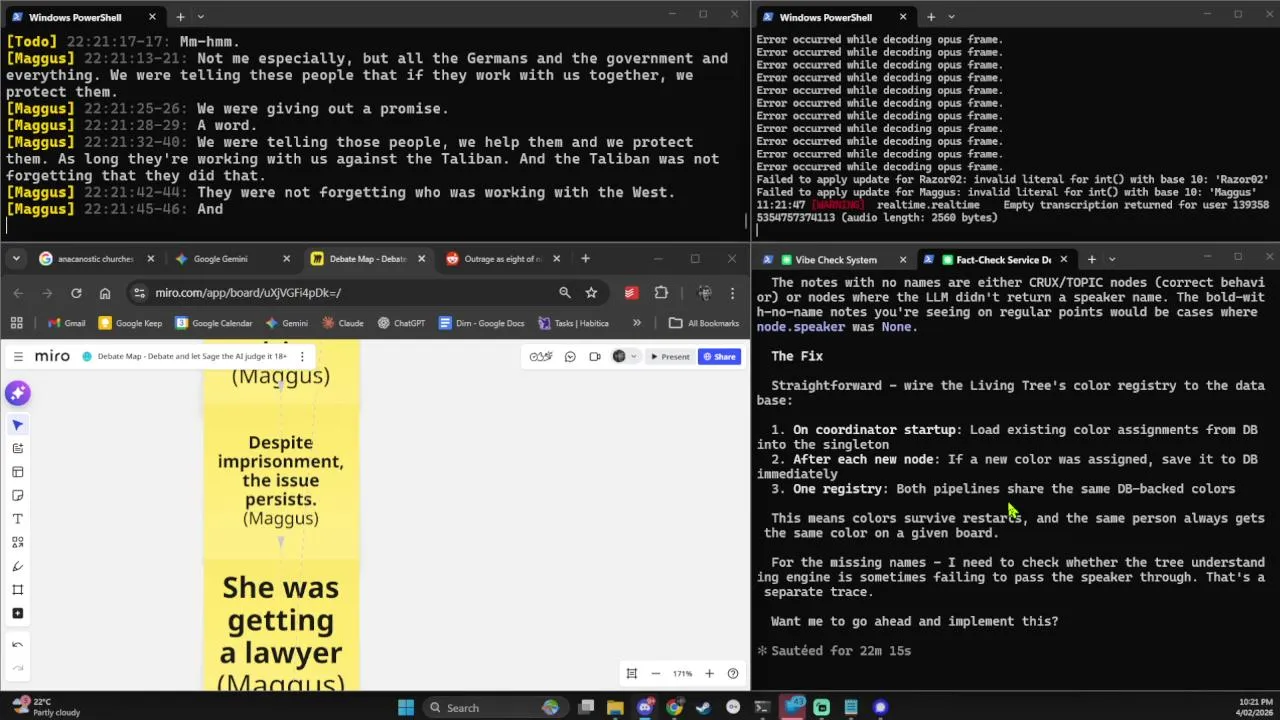Open Miro shapes and lines tool
The width and height of the screenshot is (1280, 720).
pyautogui.click(x=17, y=542)
